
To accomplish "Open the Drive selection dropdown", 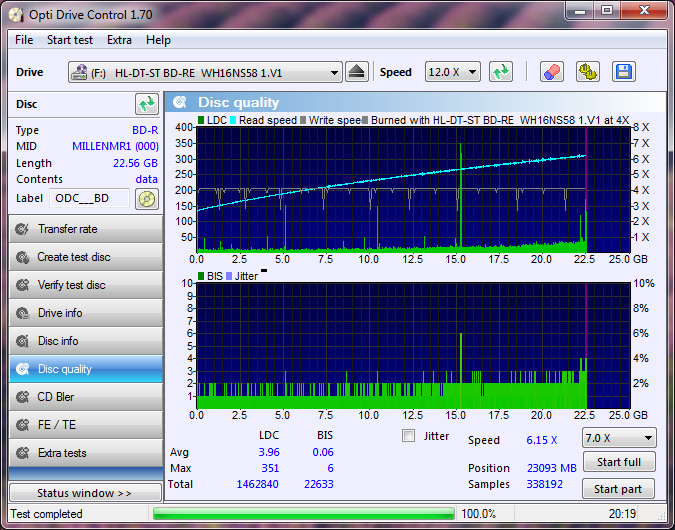I will click(205, 73).
